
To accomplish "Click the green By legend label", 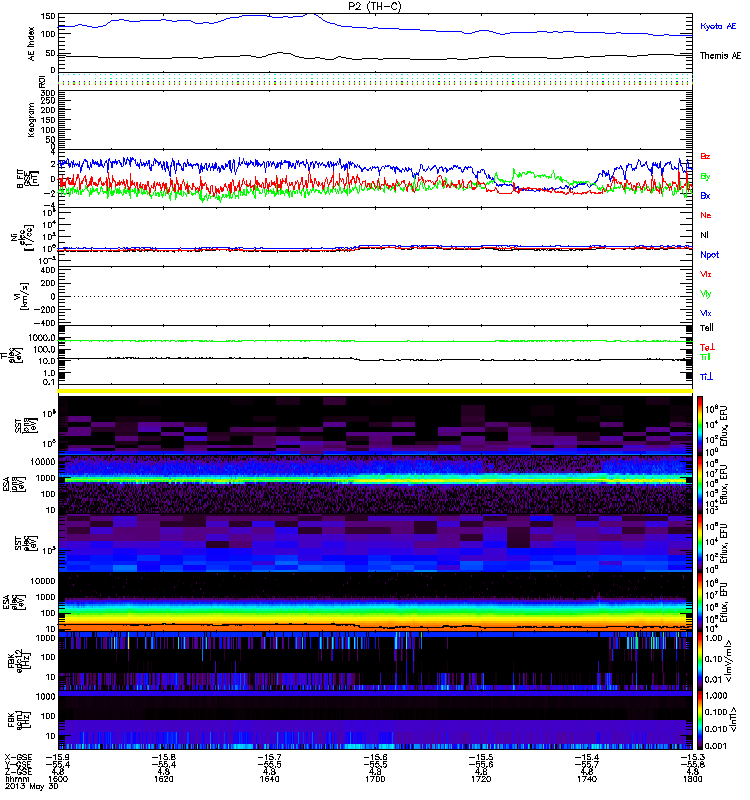I will pyautogui.click(x=705, y=177).
